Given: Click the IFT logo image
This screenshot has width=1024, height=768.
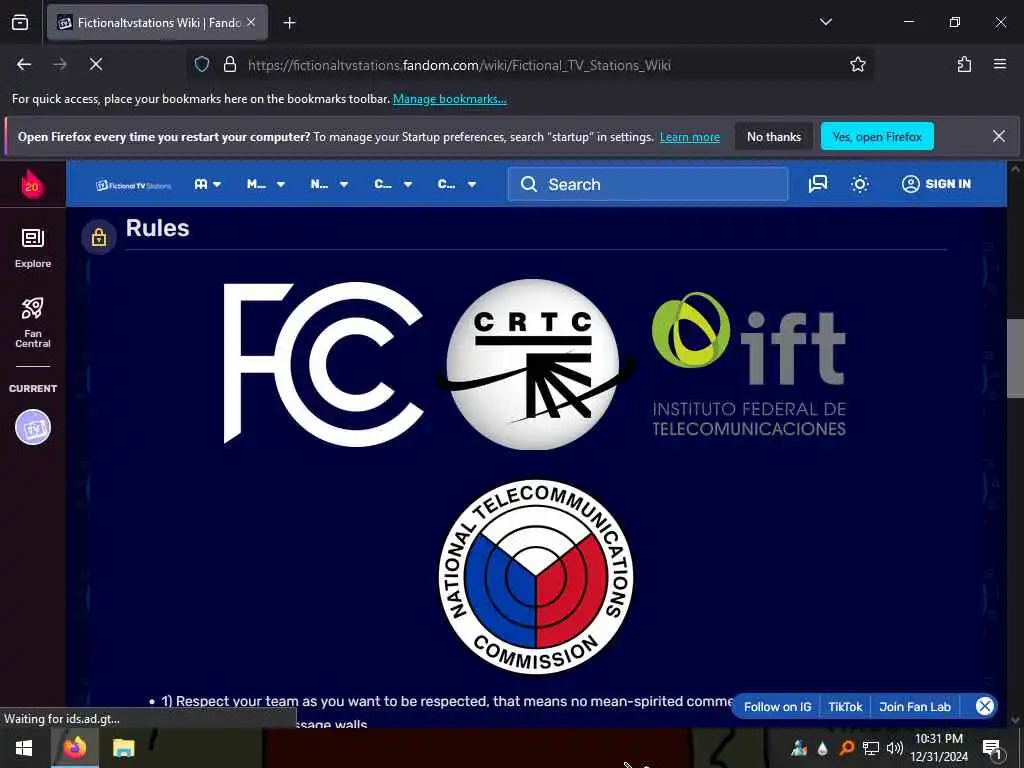Looking at the screenshot, I should (x=749, y=364).
